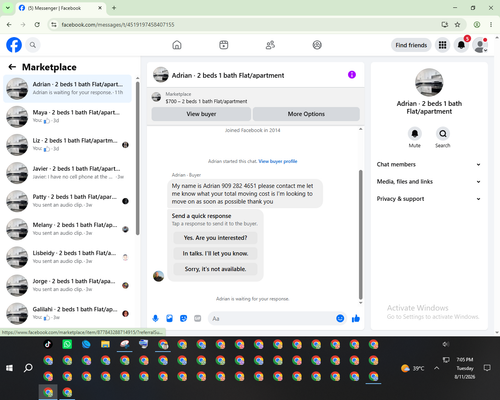
Task: Expand Privacy & support section
Action: coord(429,199)
